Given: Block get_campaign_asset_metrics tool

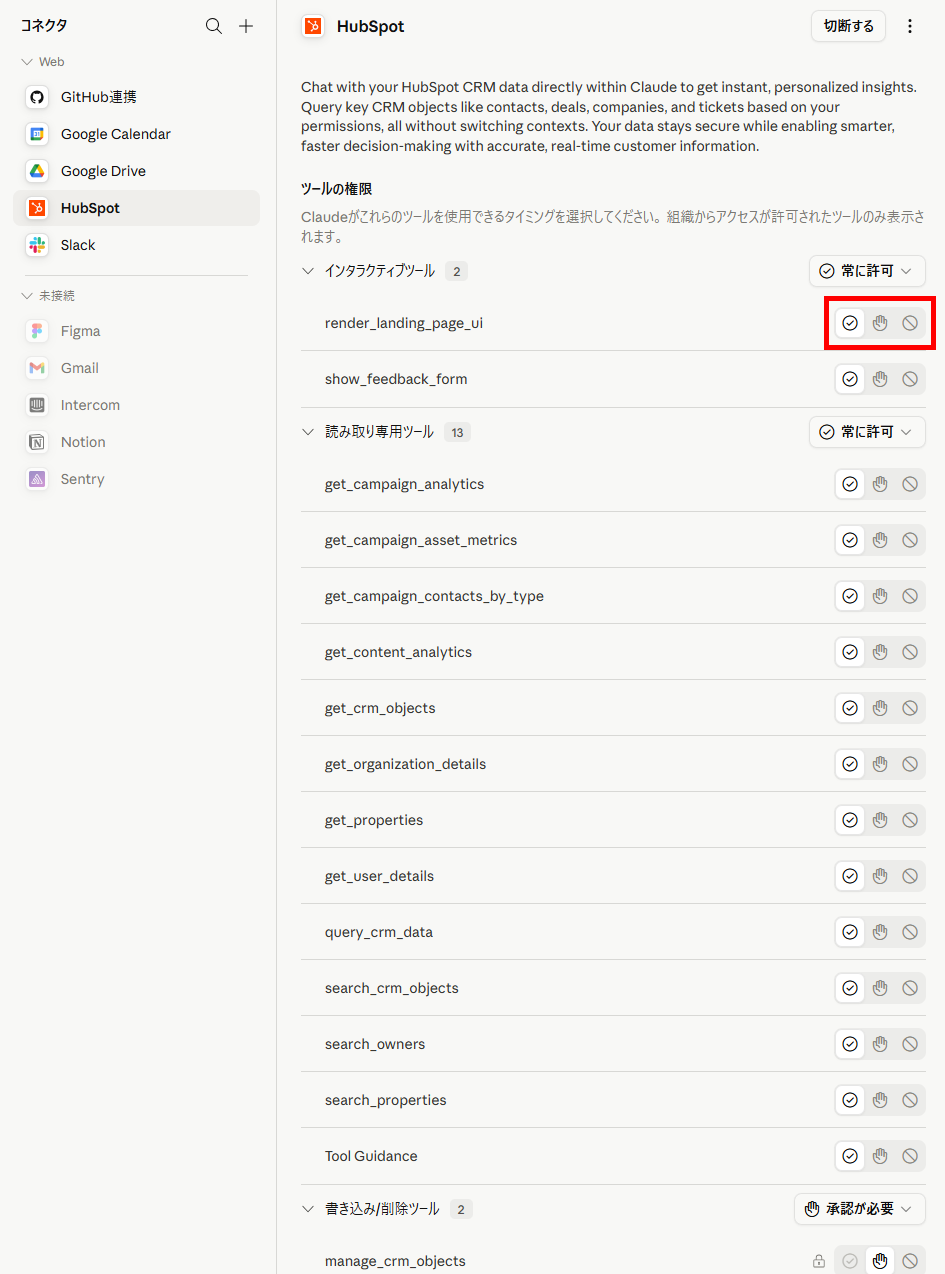Looking at the screenshot, I should [x=910, y=540].
